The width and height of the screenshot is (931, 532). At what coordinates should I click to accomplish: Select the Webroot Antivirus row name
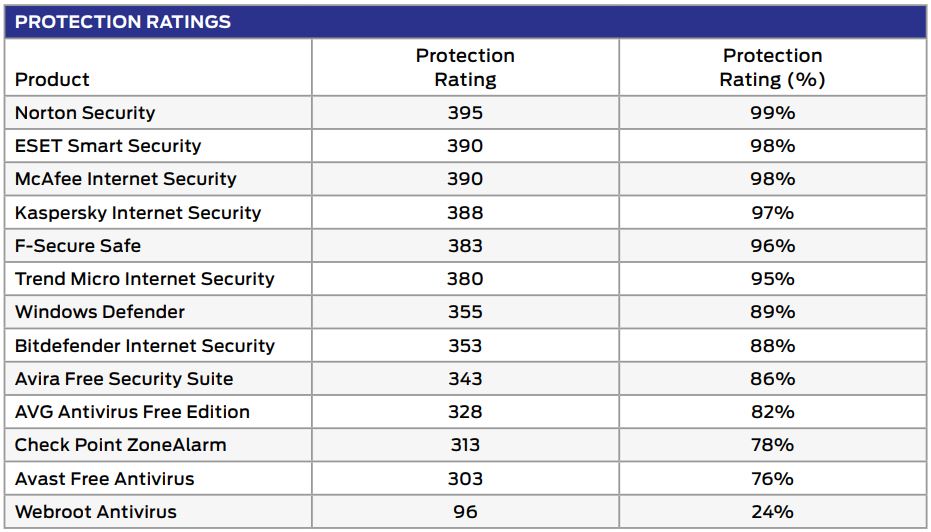[96, 512]
